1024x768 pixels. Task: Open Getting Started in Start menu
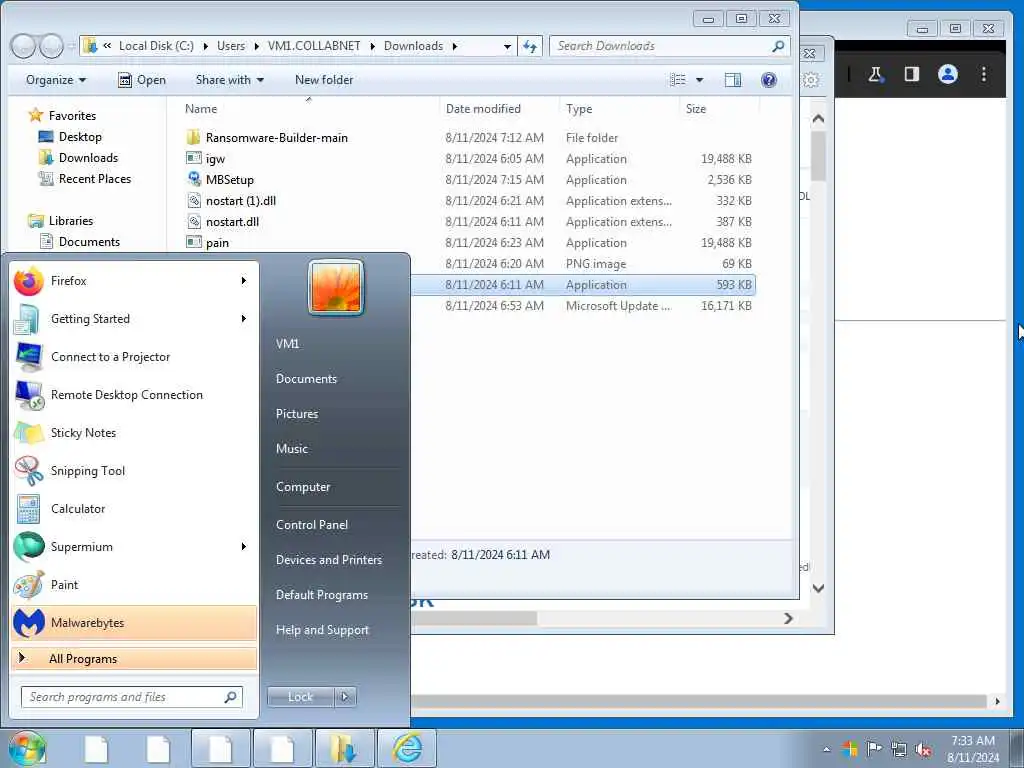tap(134, 319)
